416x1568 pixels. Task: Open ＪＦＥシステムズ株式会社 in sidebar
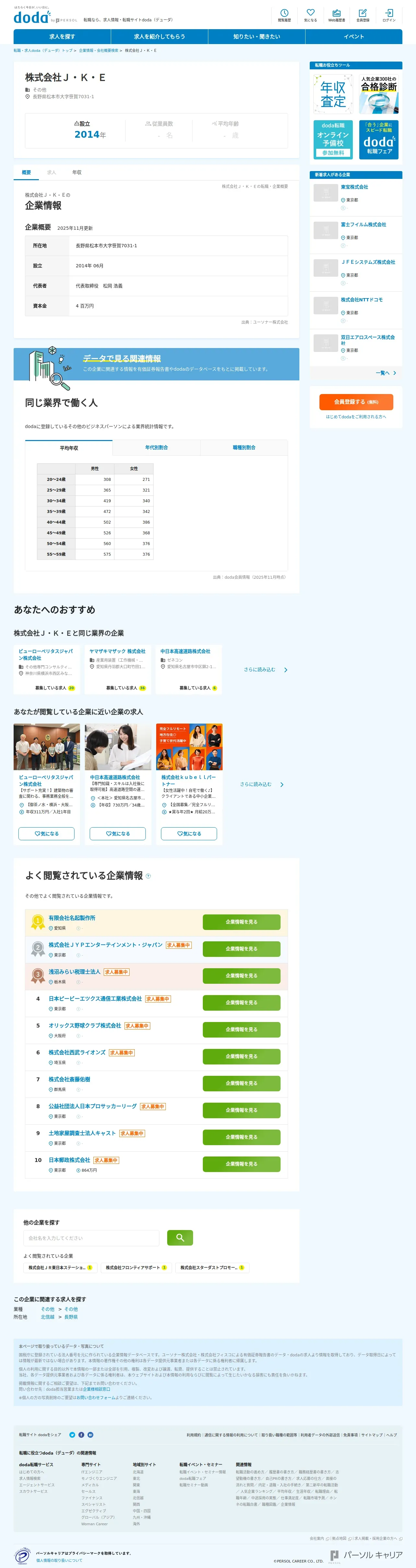point(368,262)
